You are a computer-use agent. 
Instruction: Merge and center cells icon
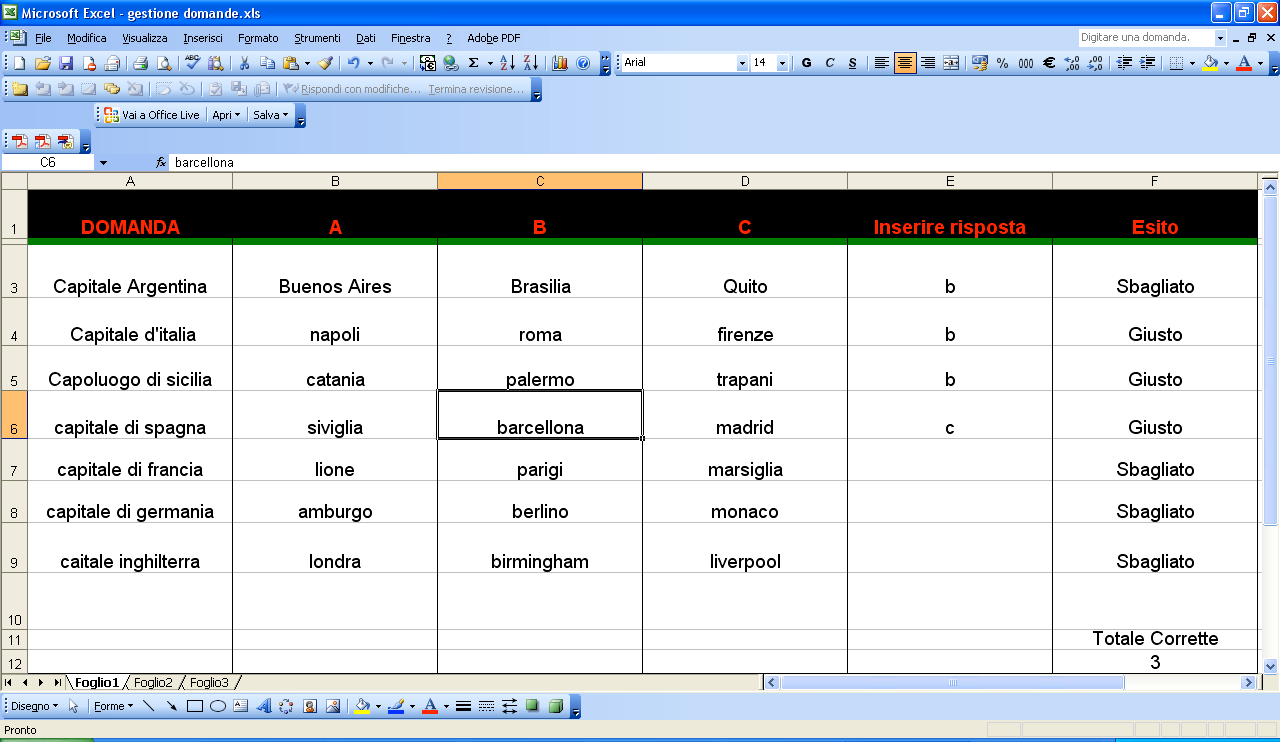951,63
